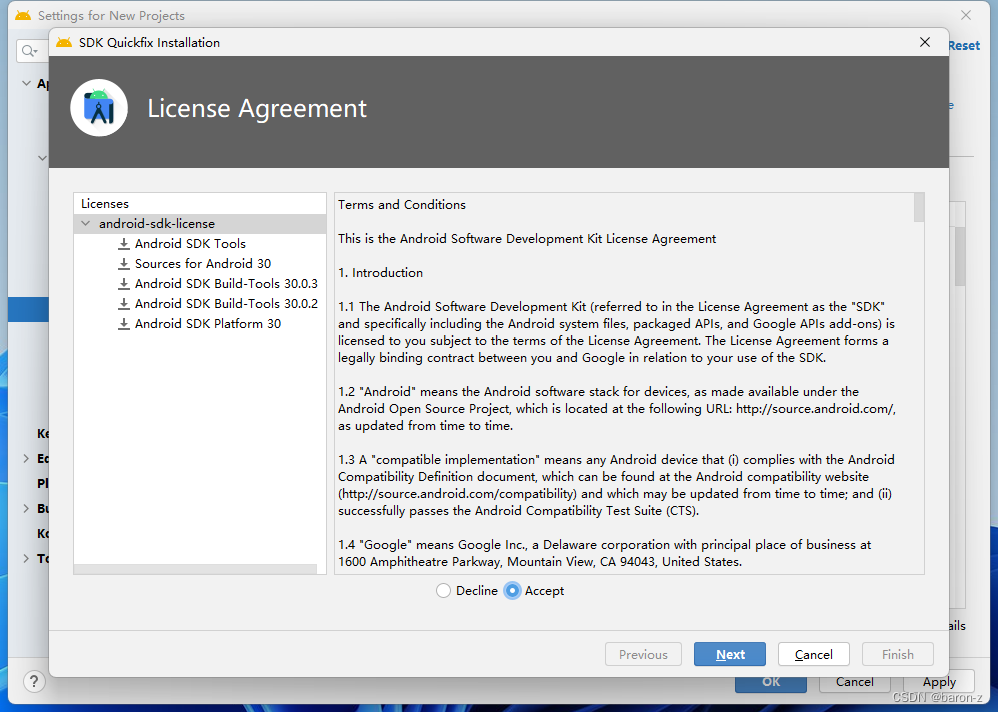Collapse the nested Settings tree chevron below
The image size is (998, 712).
point(42,158)
